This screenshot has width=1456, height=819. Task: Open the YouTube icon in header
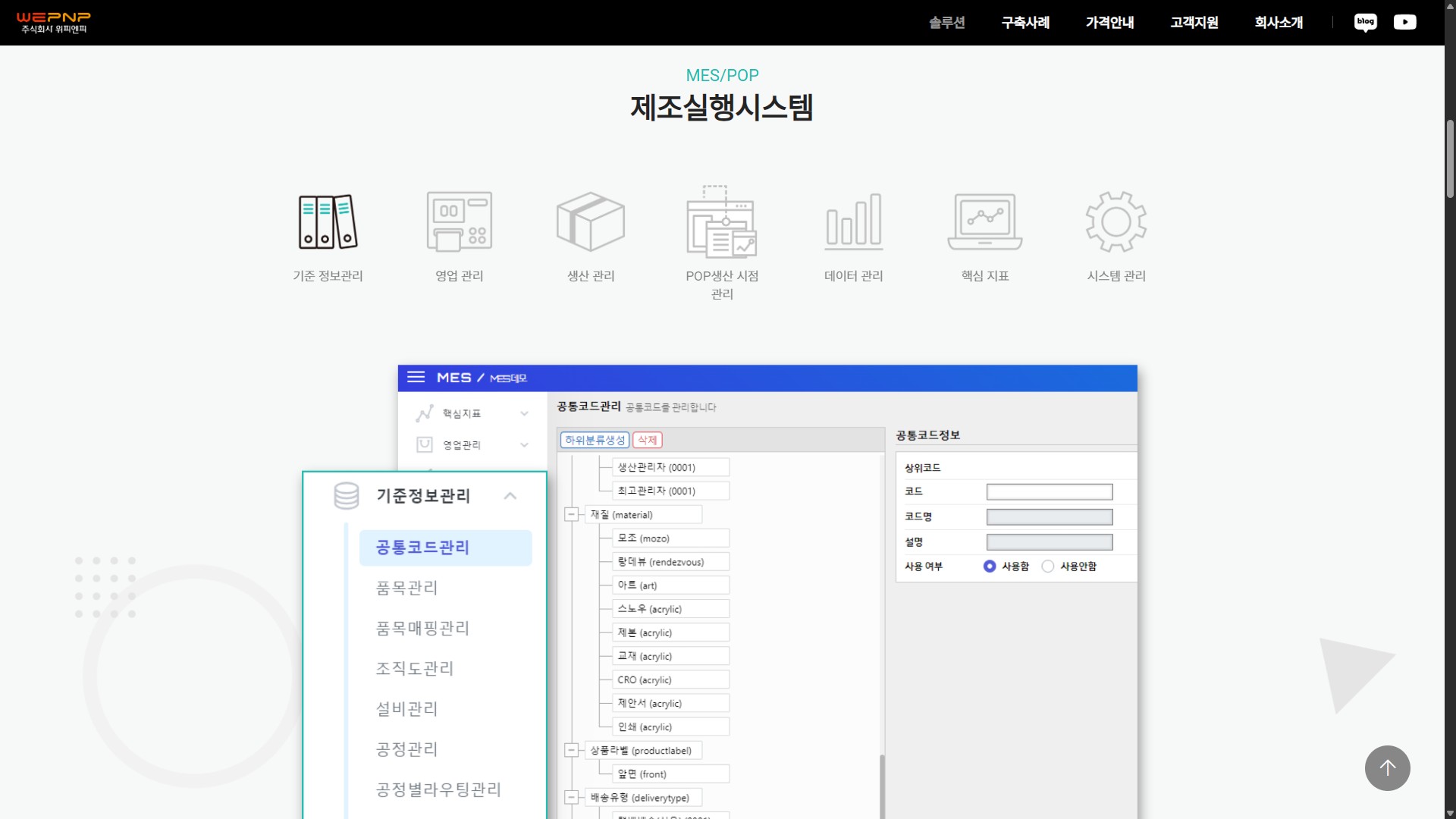[x=1404, y=22]
